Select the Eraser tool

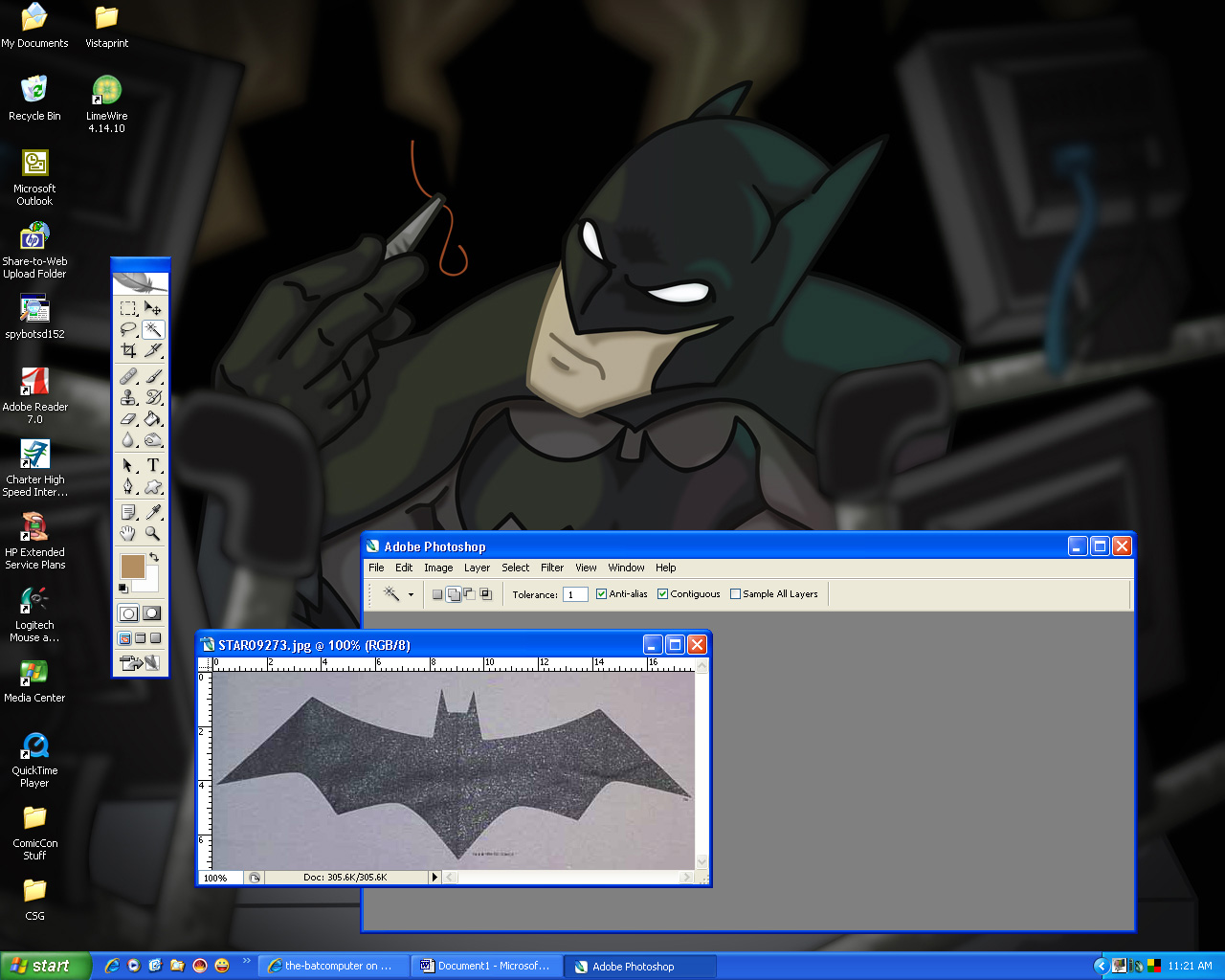coord(128,418)
